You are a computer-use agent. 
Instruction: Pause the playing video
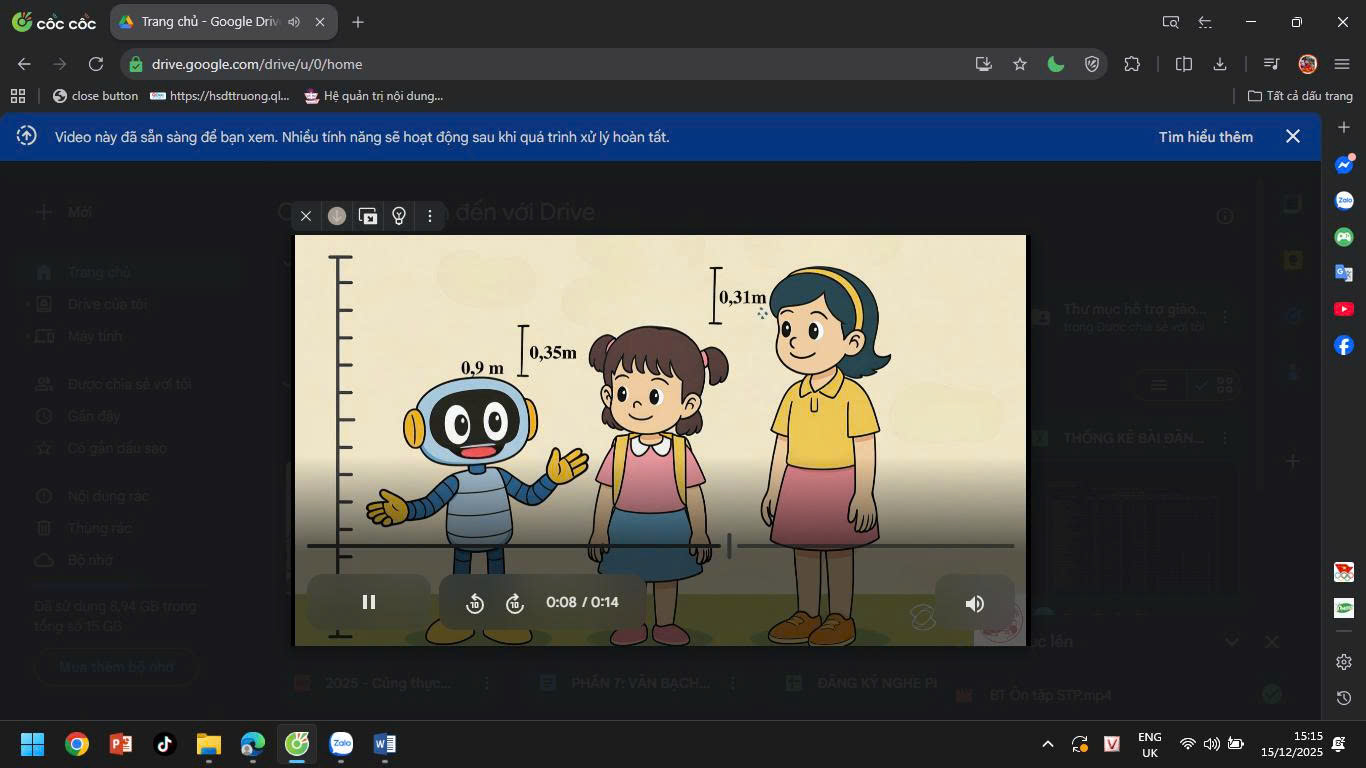[369, 602]
